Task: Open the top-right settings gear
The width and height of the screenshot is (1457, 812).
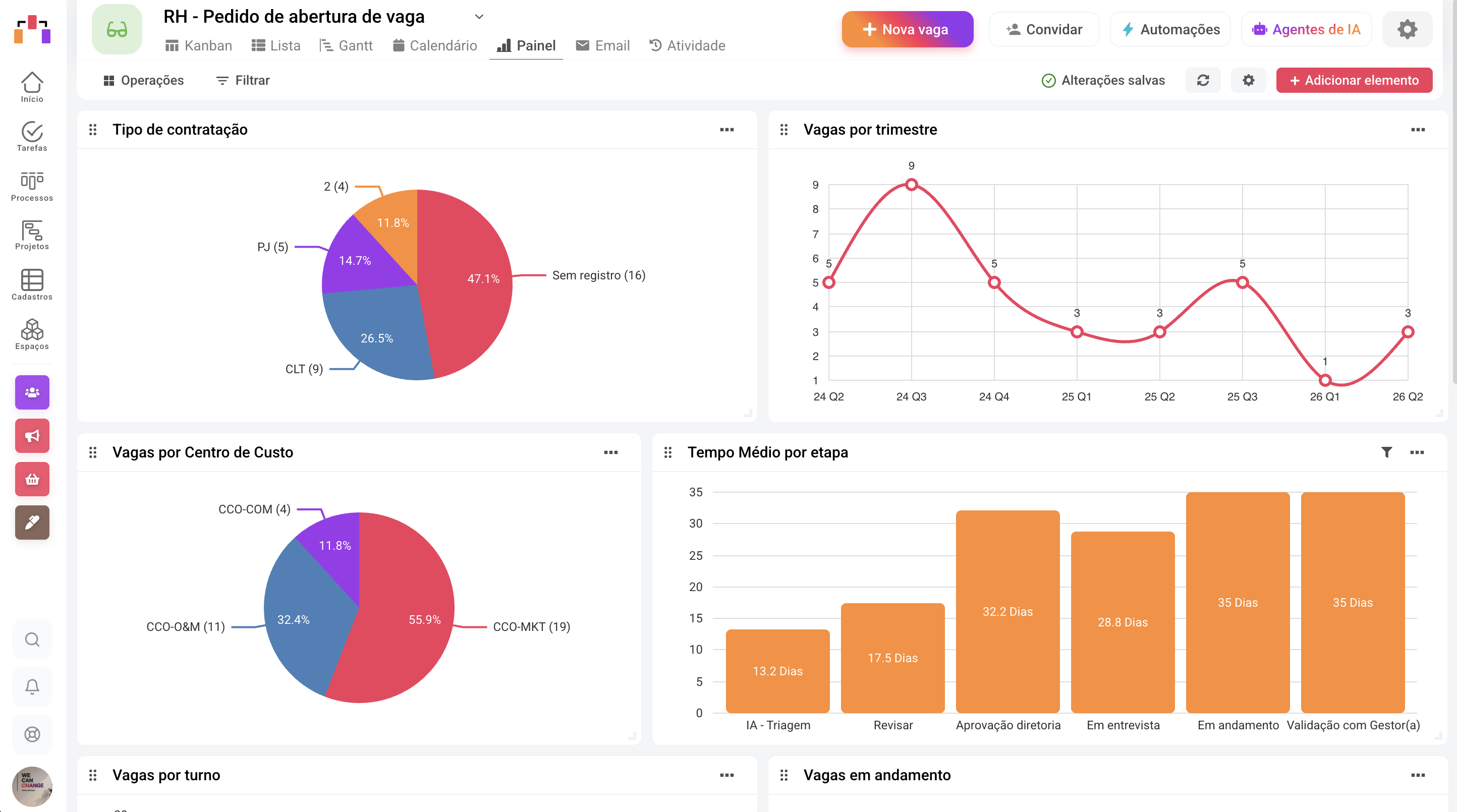Action: [x=1407, y=29]
